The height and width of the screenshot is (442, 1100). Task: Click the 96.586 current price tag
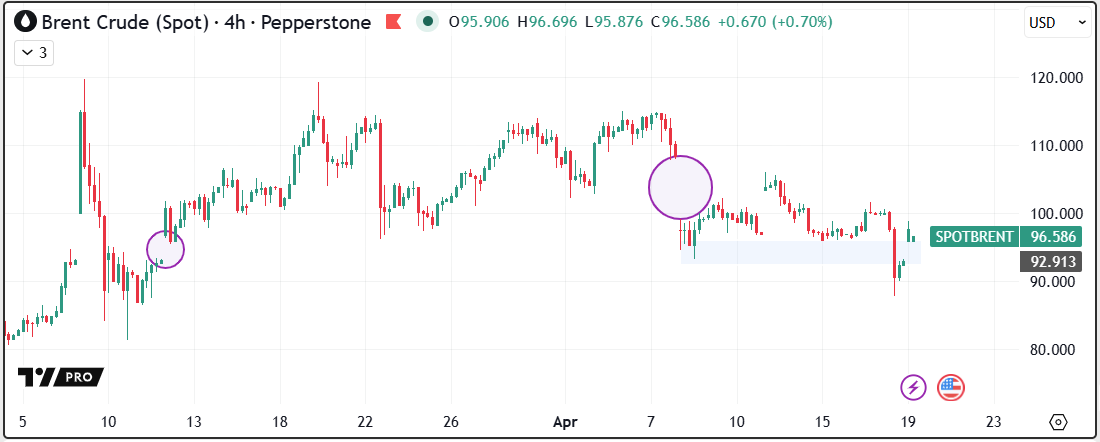[x=1052, y=237]
